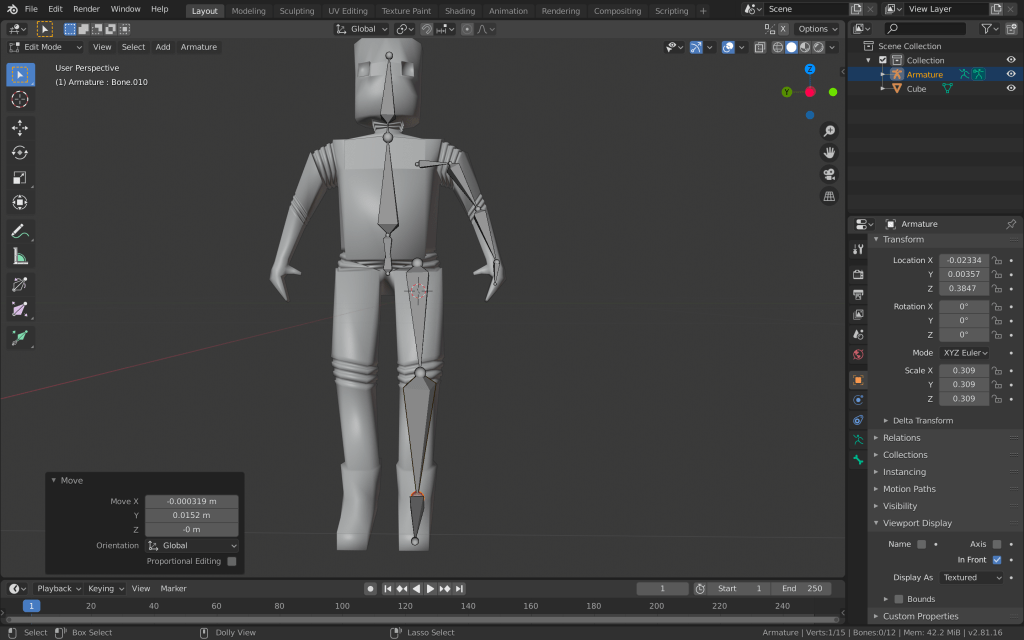Select the Annotate tool
Image resolution: width=1024 pixels, height=640 pixels.
pyautogui.click(x=20, y=231)
